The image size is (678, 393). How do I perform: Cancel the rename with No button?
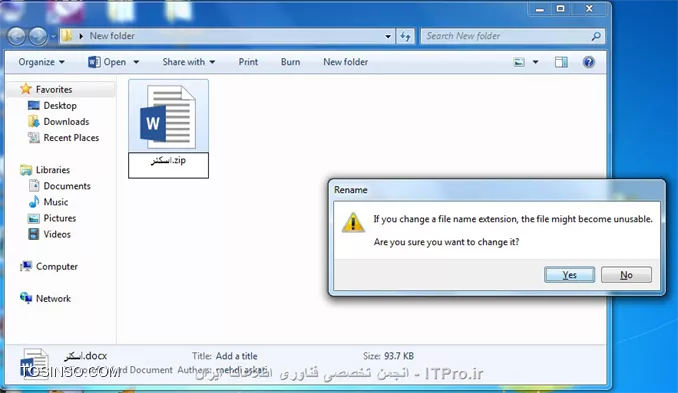pos(626,275)
